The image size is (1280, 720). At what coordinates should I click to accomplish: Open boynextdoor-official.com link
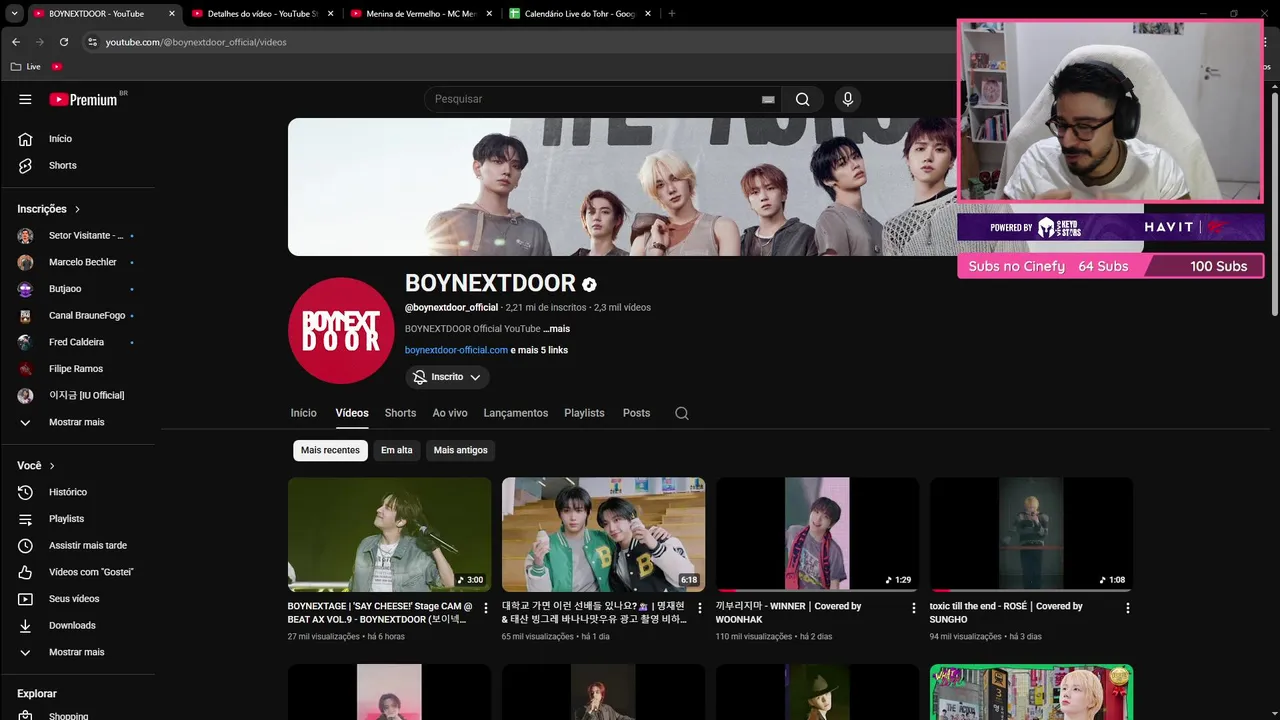pos(456,350)
